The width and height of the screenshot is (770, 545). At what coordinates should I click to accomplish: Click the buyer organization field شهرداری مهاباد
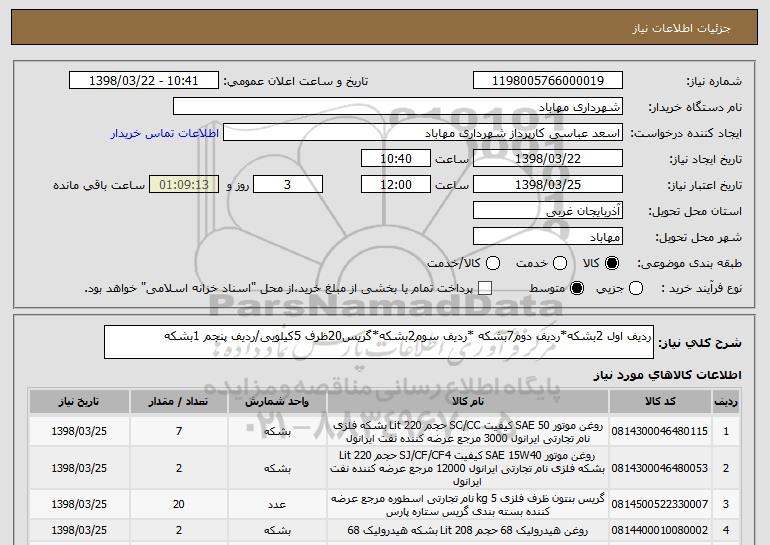coord(398,107)
